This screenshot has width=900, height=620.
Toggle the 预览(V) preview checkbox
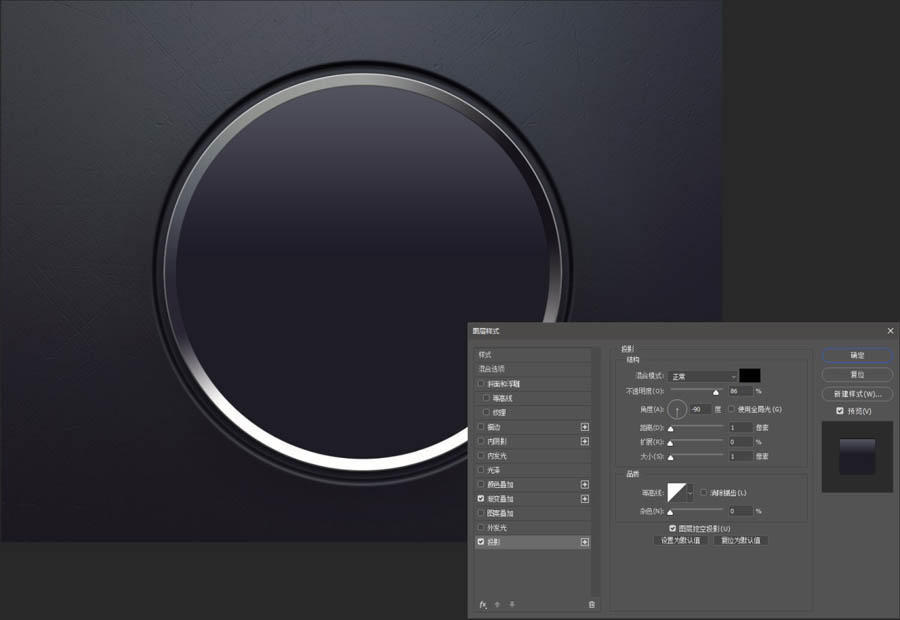[x=840, y=411]
